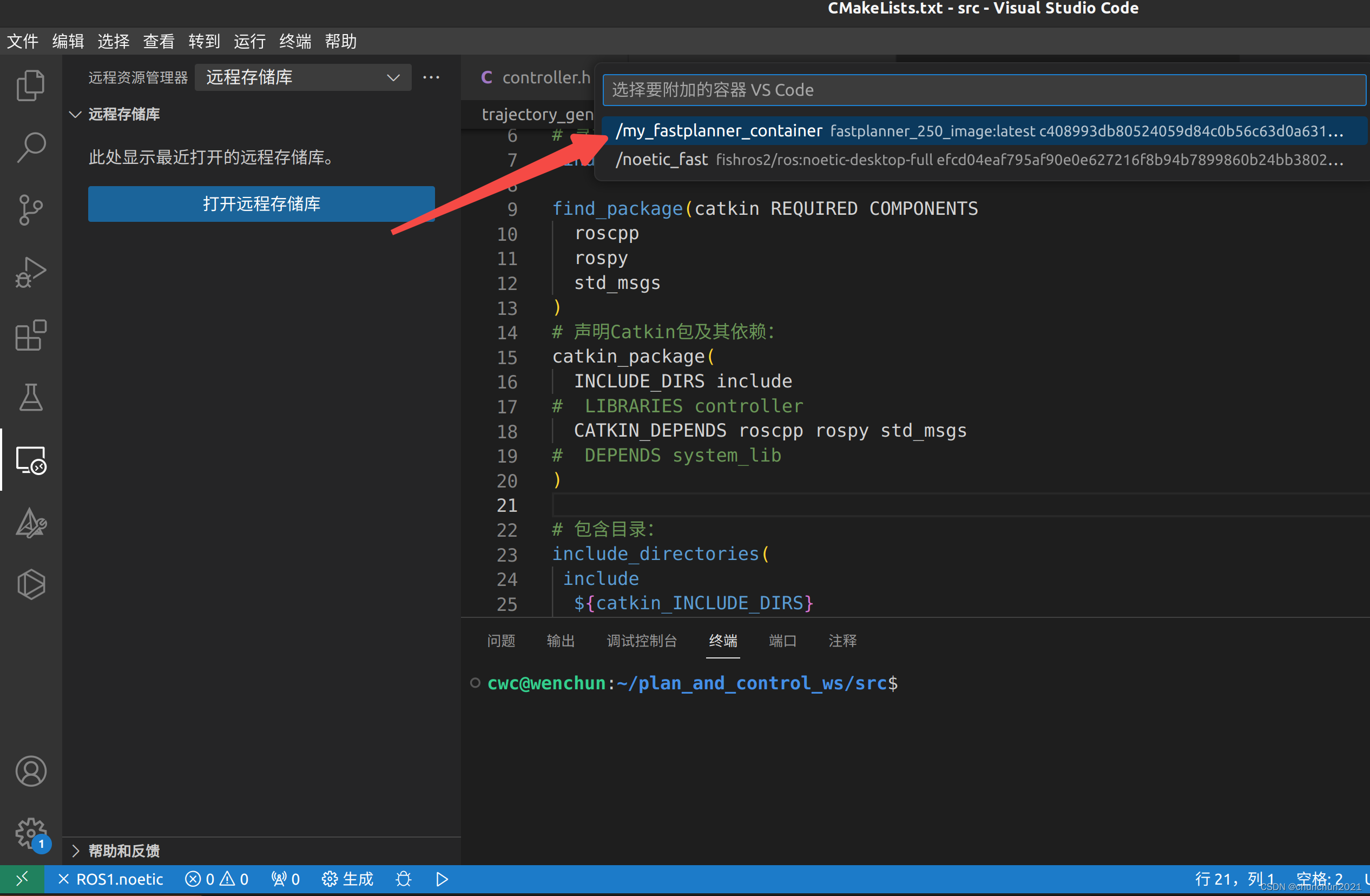Click the trajectory_gen breadcrumb item
Screen dimensions: 1370x896
pos(537,114)
